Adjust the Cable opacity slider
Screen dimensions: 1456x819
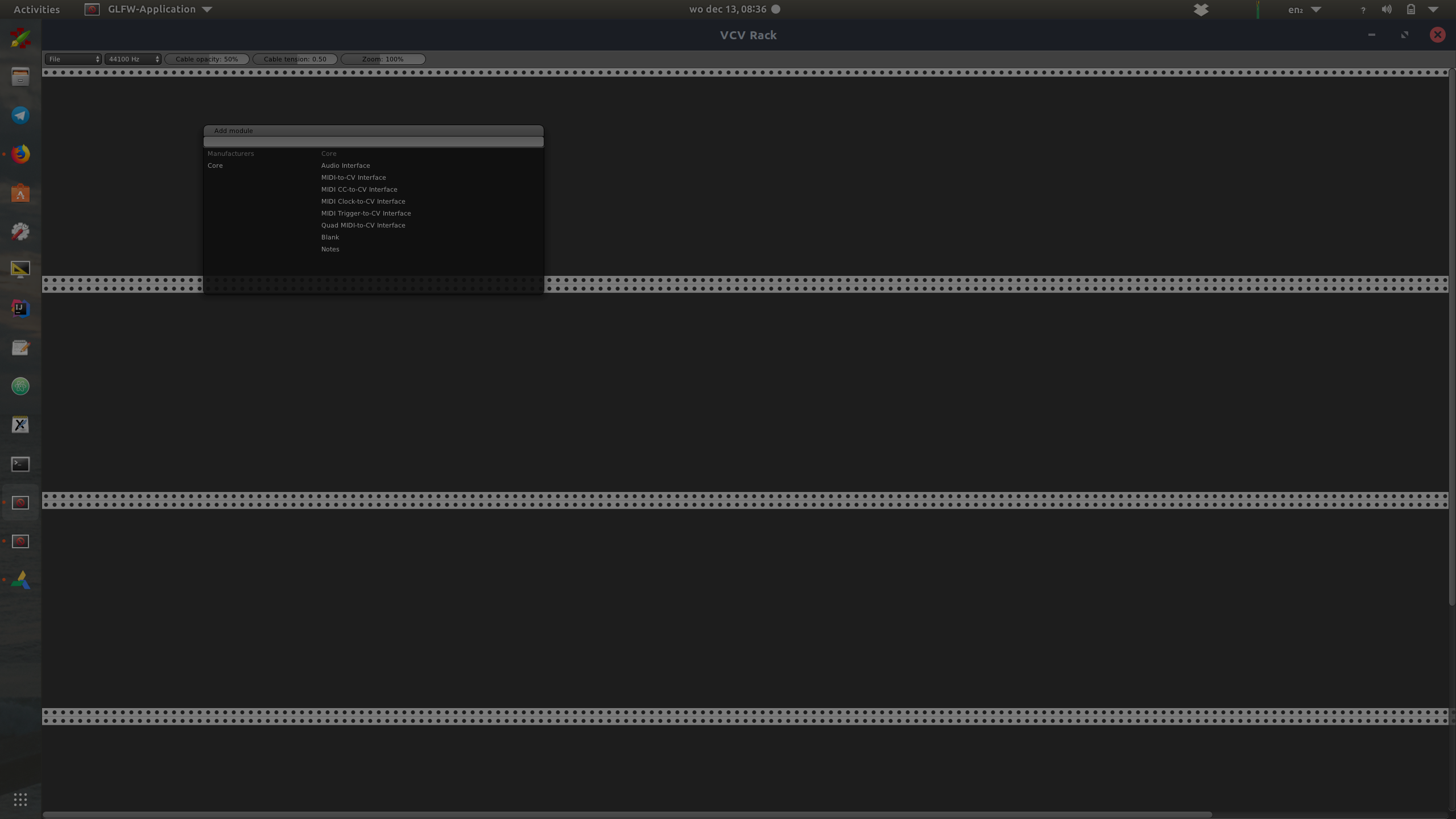point(207,59)
